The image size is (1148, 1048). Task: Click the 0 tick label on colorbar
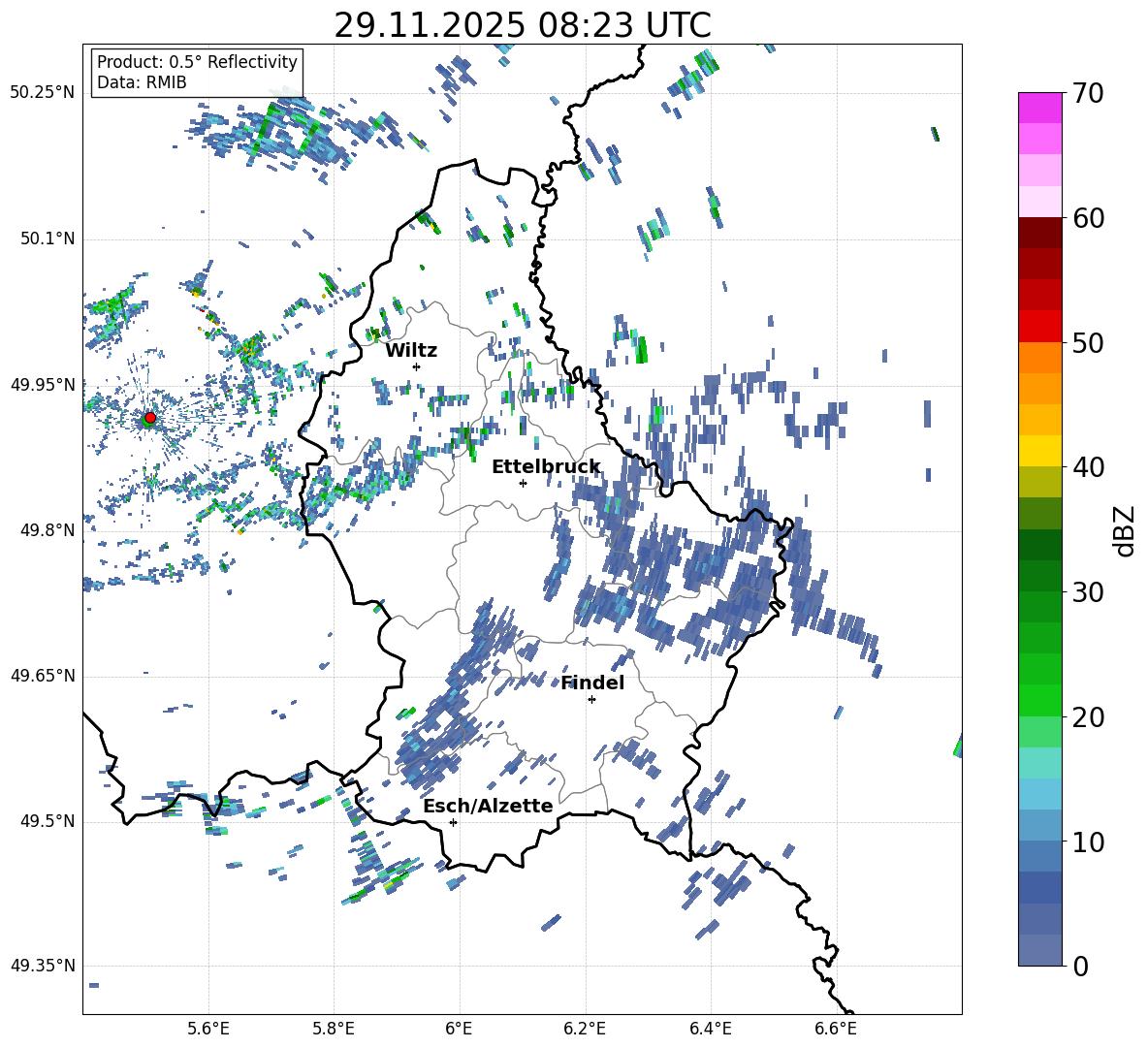click(1081, 966)
